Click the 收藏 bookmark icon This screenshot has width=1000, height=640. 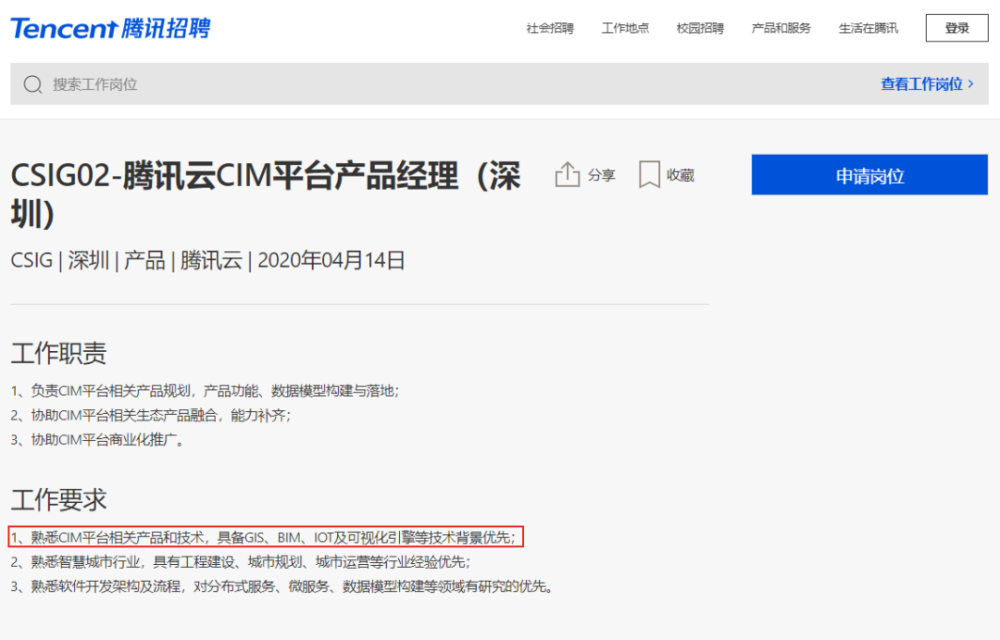click(649, 174)
